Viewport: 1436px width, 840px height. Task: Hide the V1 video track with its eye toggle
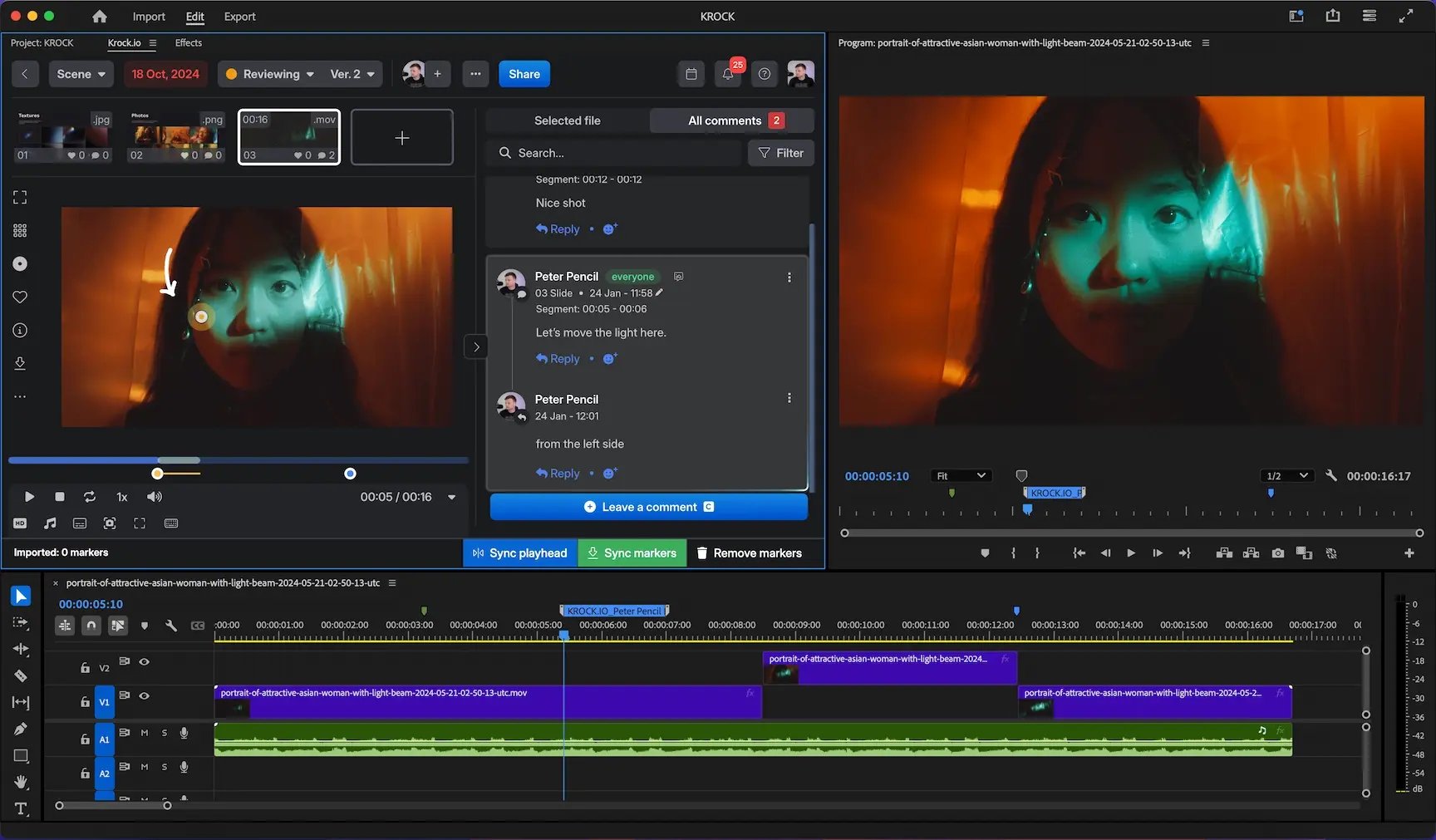click(144, 696)
